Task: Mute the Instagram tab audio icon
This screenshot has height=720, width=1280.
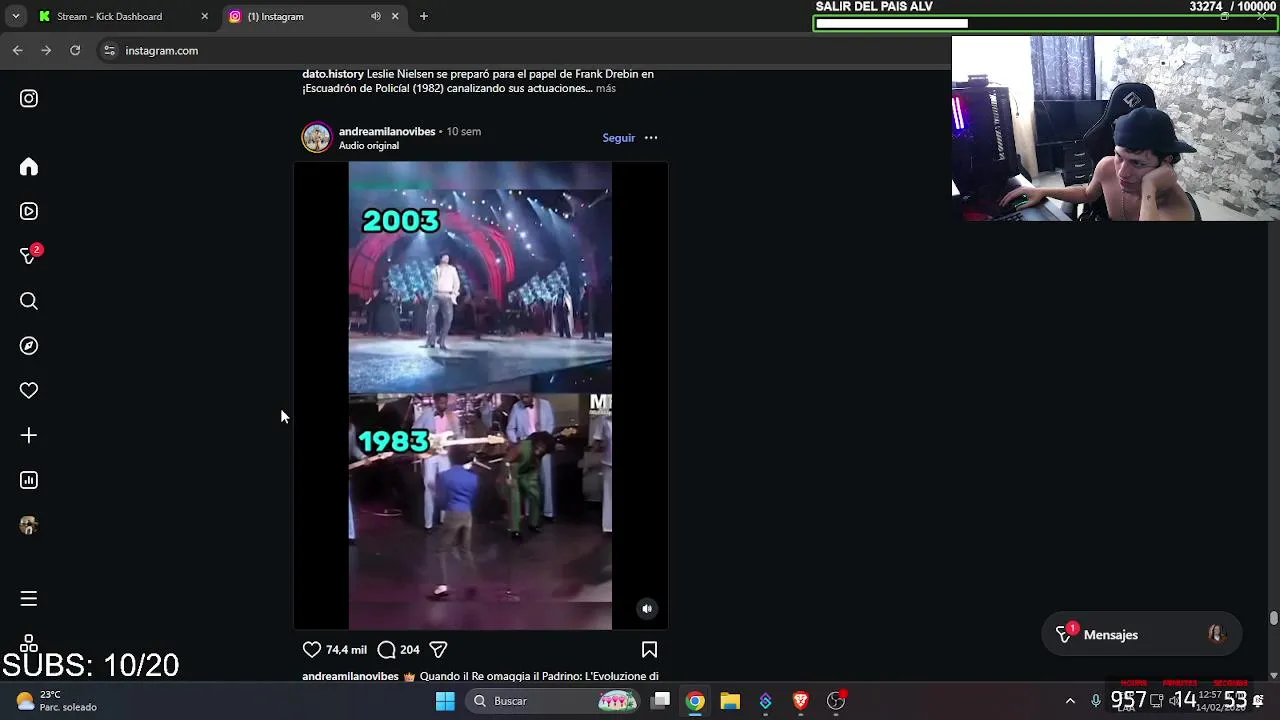Action: coord(376,16)
